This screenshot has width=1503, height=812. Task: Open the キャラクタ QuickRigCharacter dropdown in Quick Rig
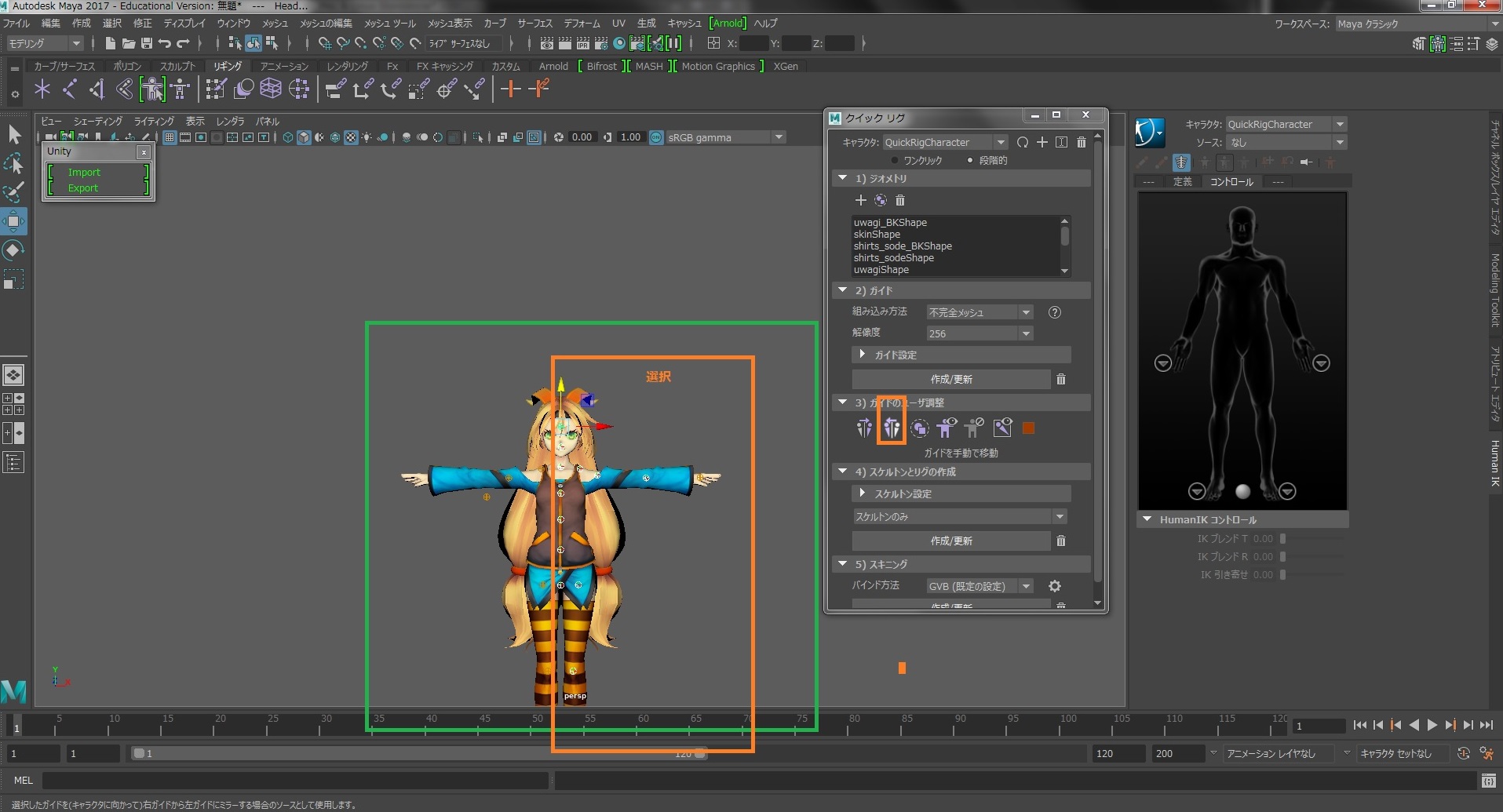tap(945, 142)
